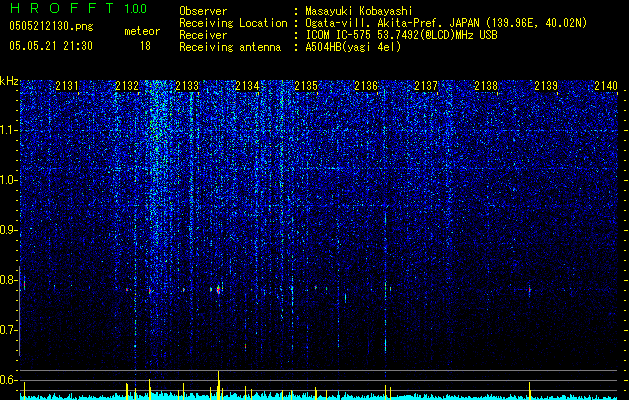The width and height of the screenshot is (629, 400).
Task: Click the 2135 time tick label
Action: coord(306,86)
